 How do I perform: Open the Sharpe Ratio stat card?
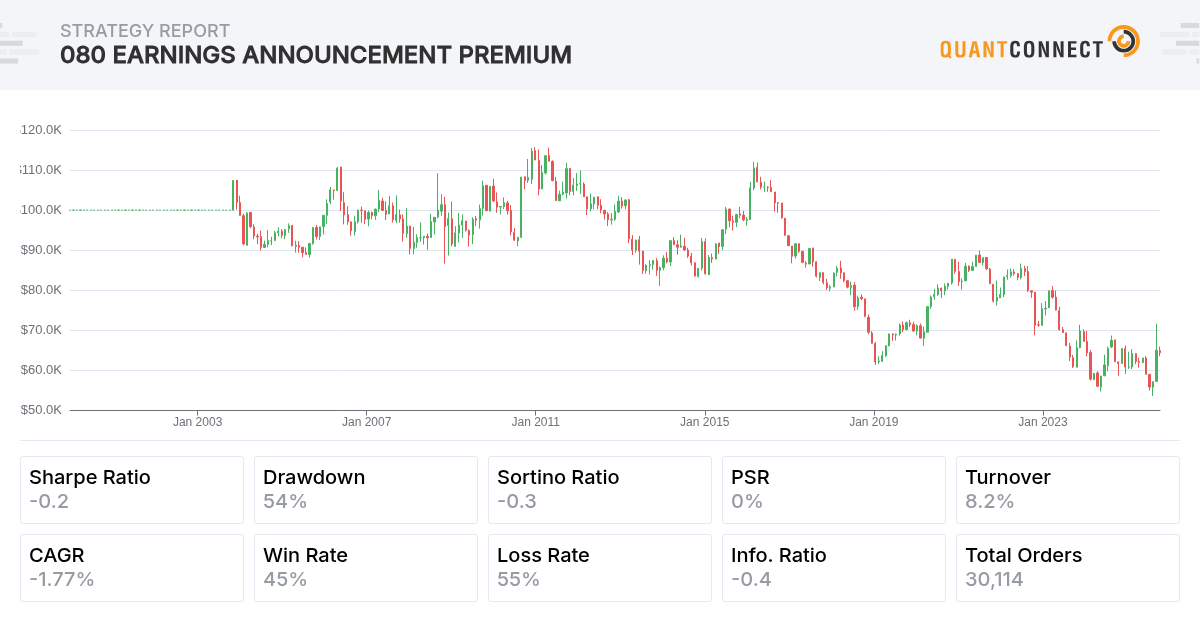click(x=132, y=490)
